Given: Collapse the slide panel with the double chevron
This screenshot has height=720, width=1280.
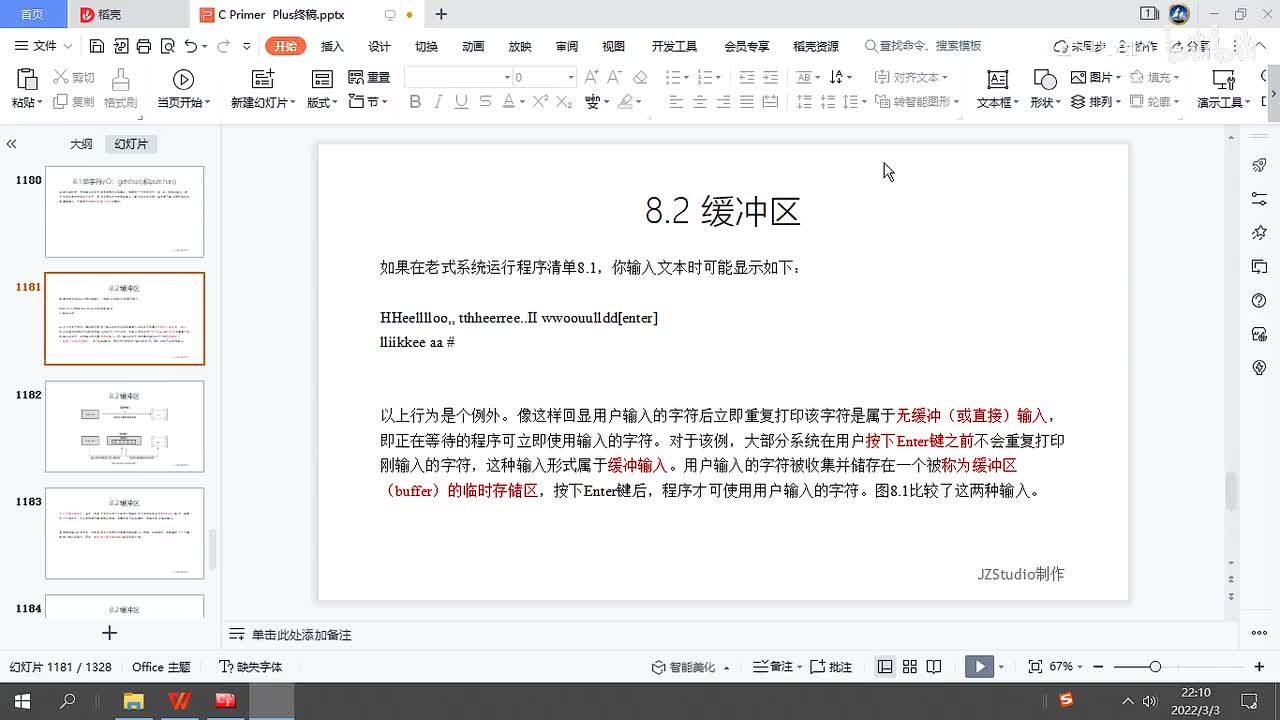Looking at the screenshot, I should point(11,144).
